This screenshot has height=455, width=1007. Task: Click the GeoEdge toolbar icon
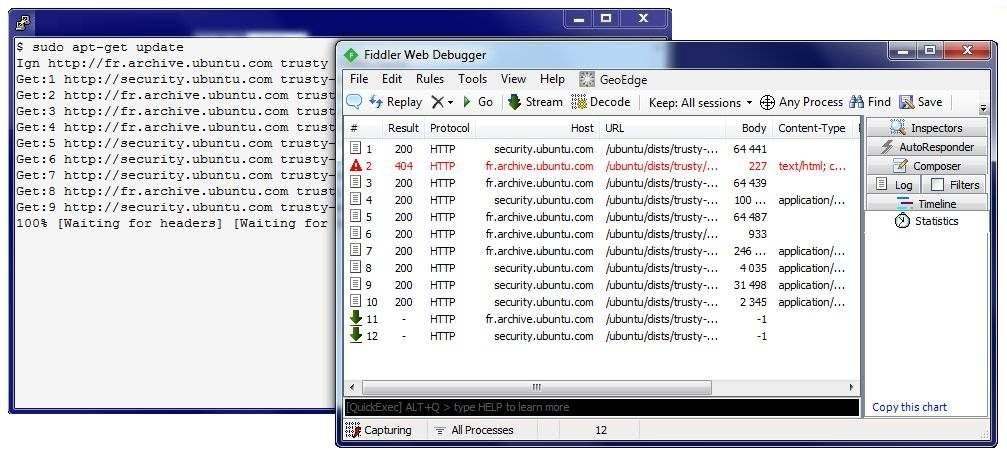click(615, 79)
